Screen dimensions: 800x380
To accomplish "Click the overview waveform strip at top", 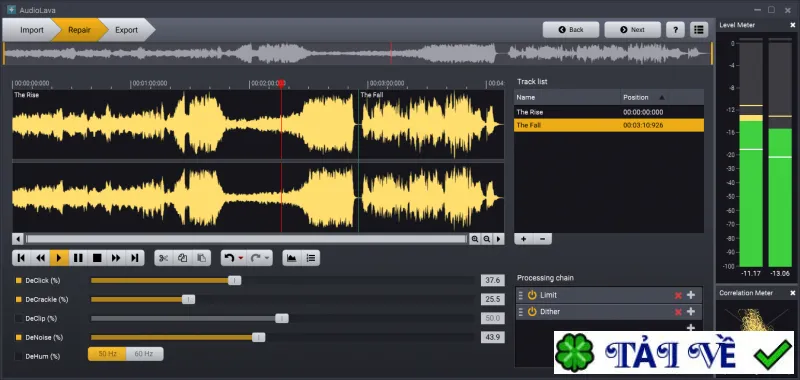I will tap(358, 53).
